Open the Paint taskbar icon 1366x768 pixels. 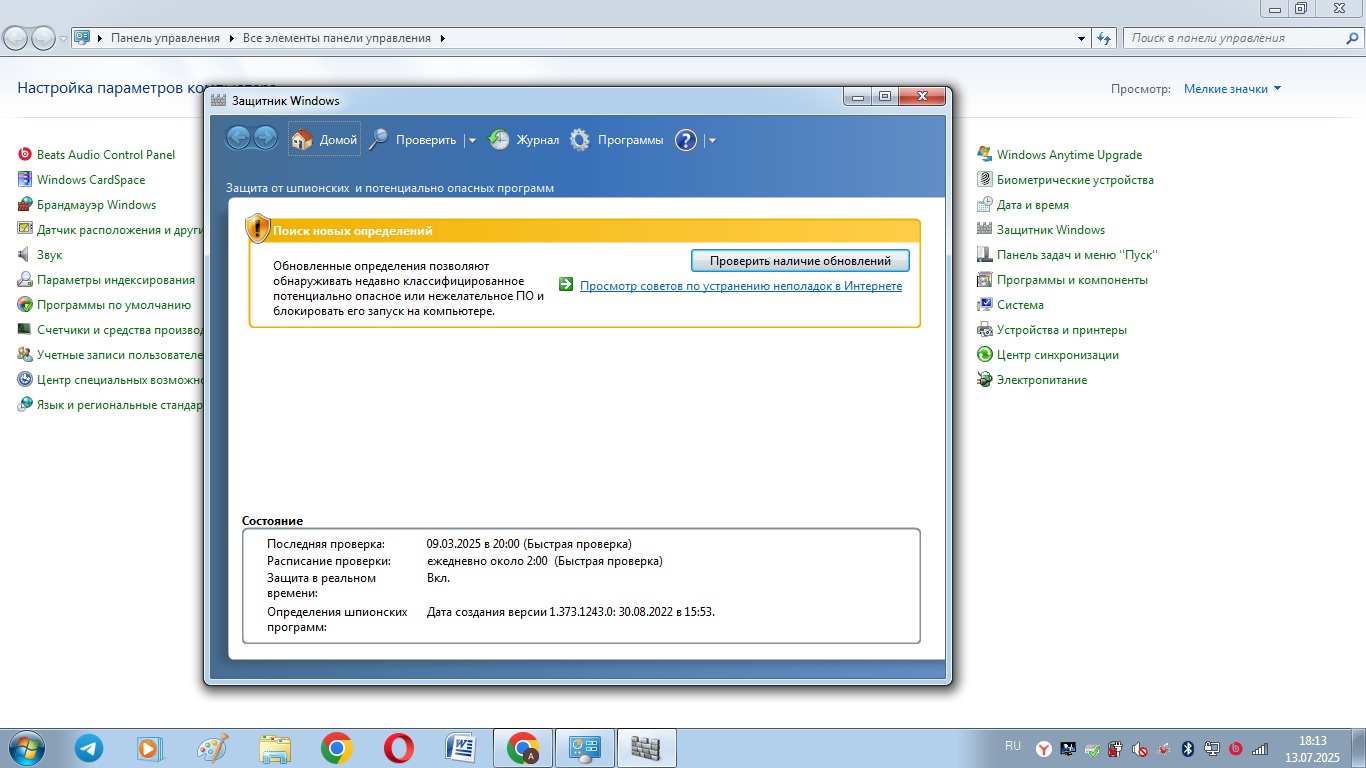pos(212,748)
